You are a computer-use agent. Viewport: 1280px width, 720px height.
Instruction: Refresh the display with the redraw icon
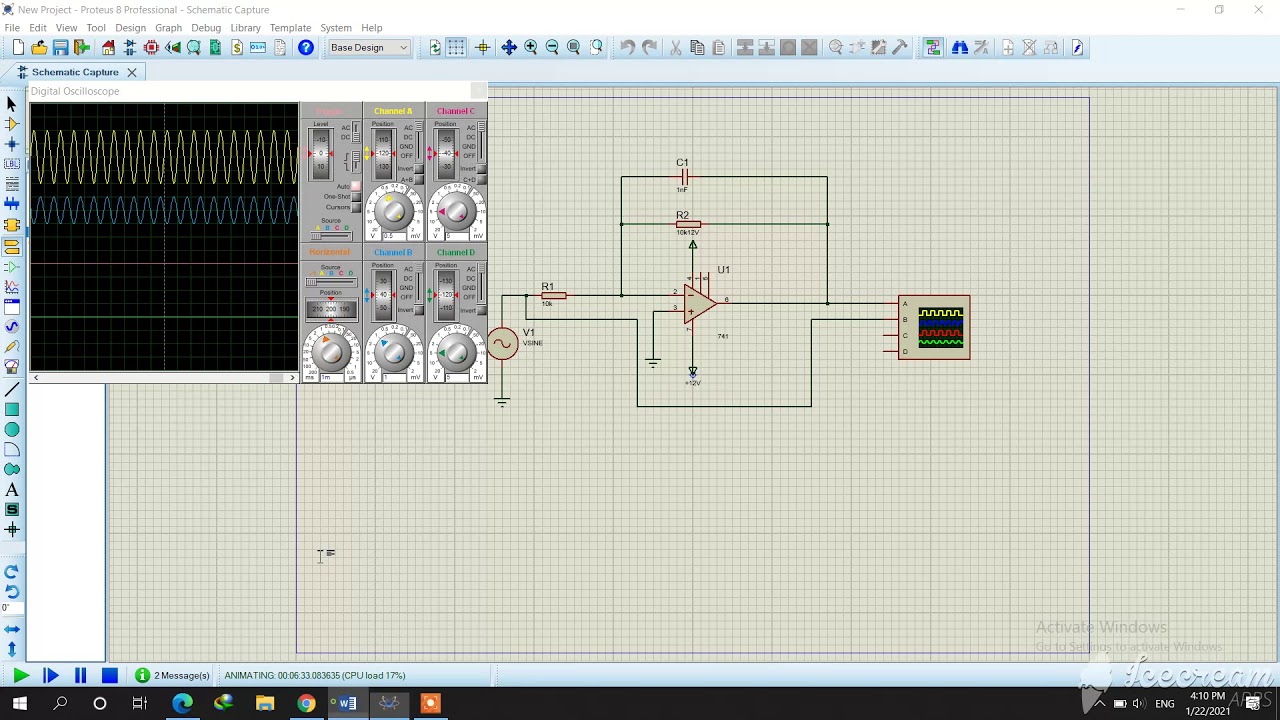(435, 48)
